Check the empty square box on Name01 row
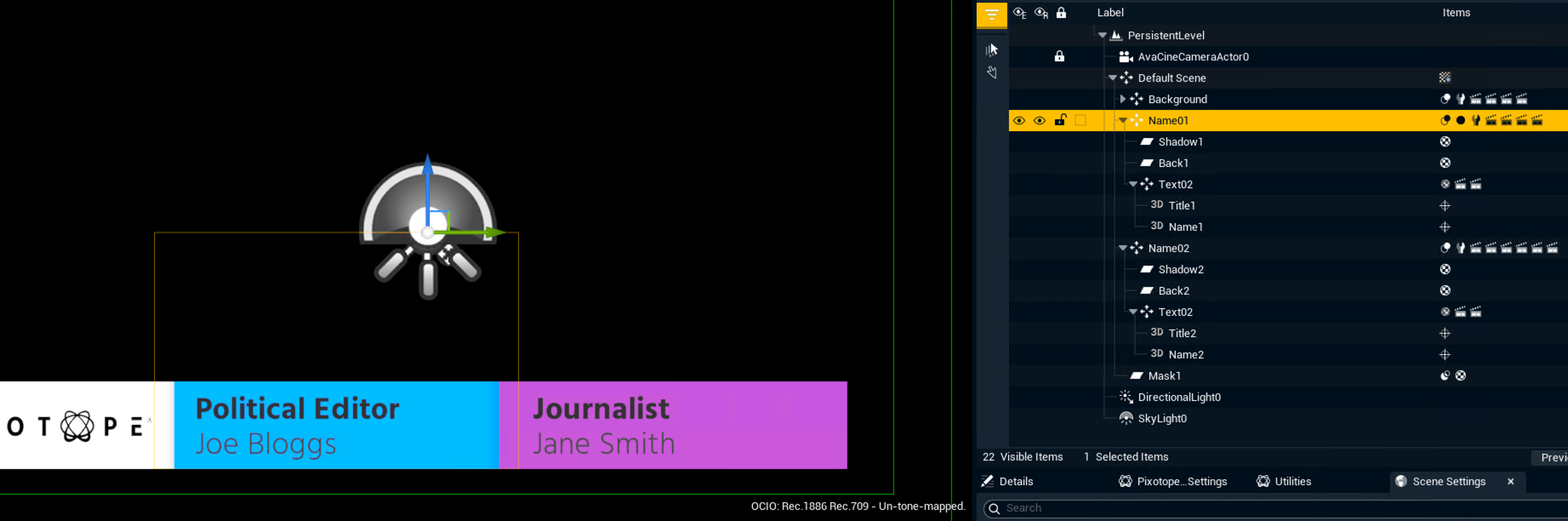Viewport: 1568px width, 521px height. tap(1080, 120)
